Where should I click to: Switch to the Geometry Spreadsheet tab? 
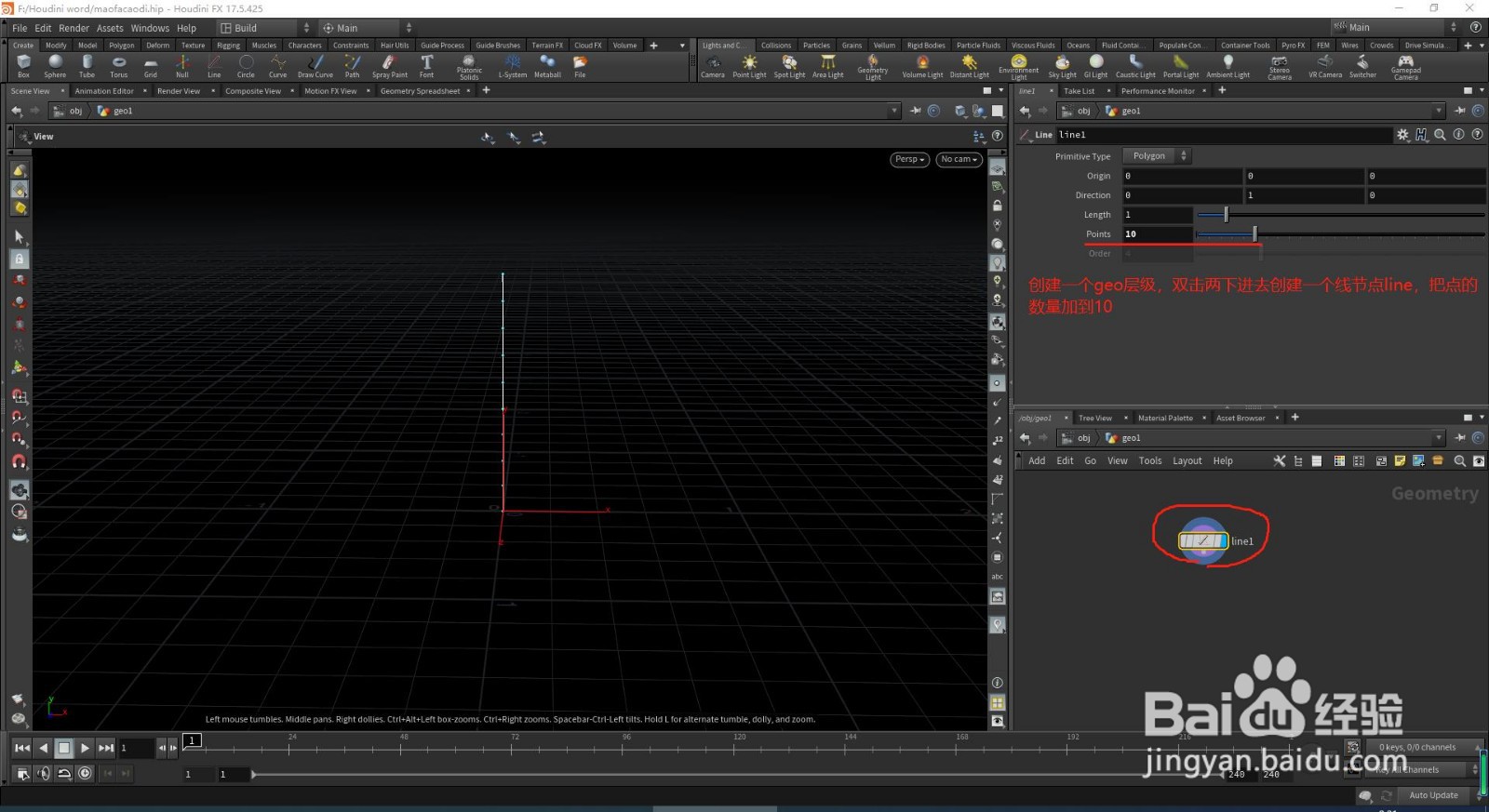[420, 91]
